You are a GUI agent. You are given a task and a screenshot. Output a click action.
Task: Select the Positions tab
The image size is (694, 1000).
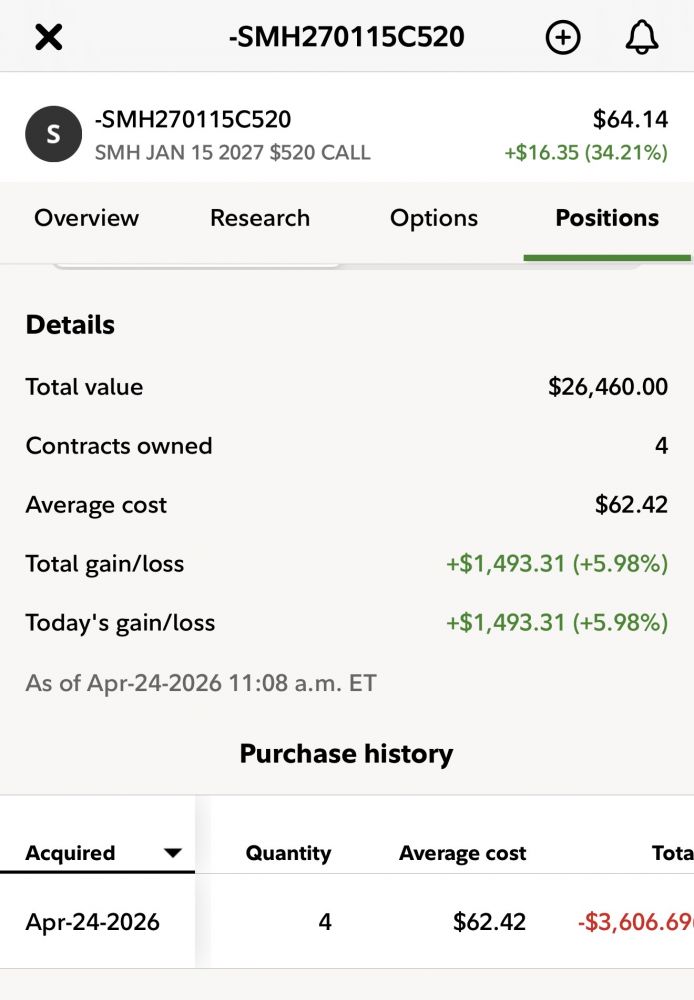coord(607,218)
